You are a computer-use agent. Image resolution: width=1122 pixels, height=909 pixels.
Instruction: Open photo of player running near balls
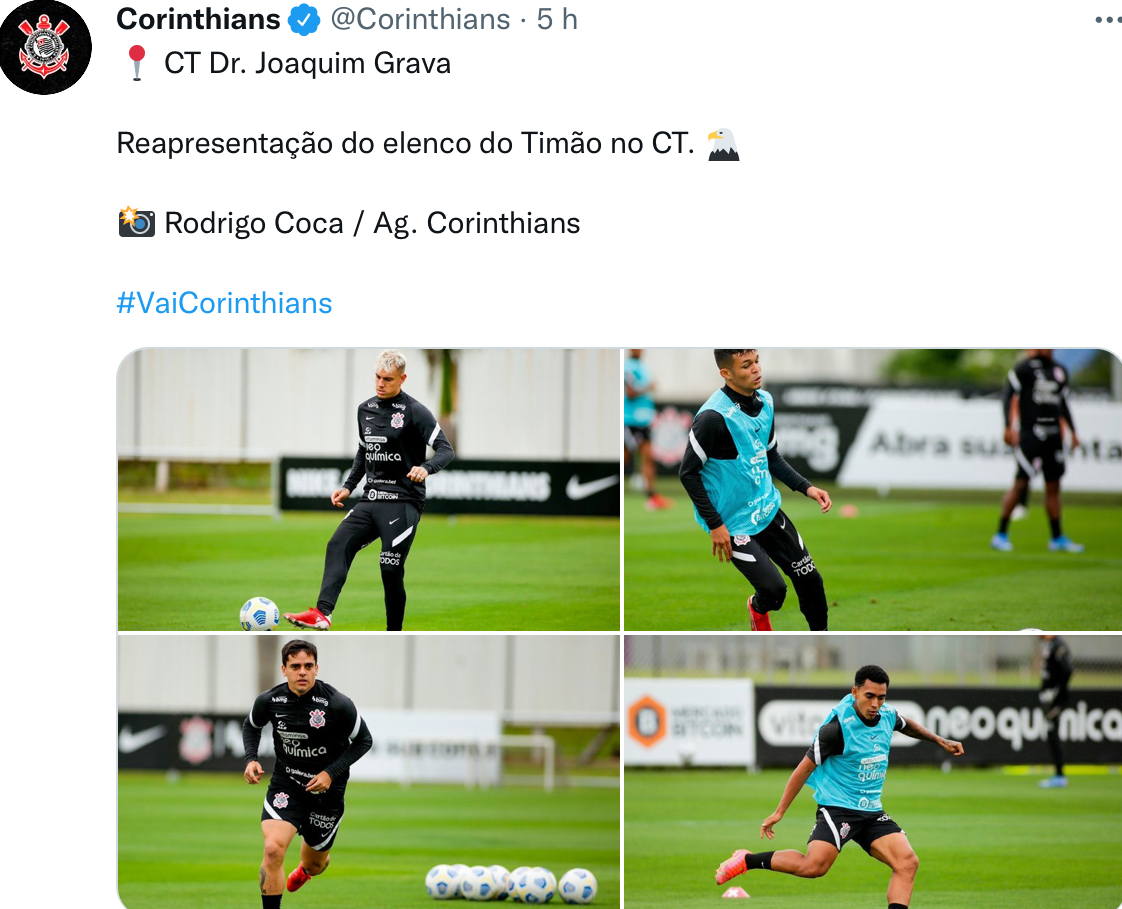tap(369, 772)
